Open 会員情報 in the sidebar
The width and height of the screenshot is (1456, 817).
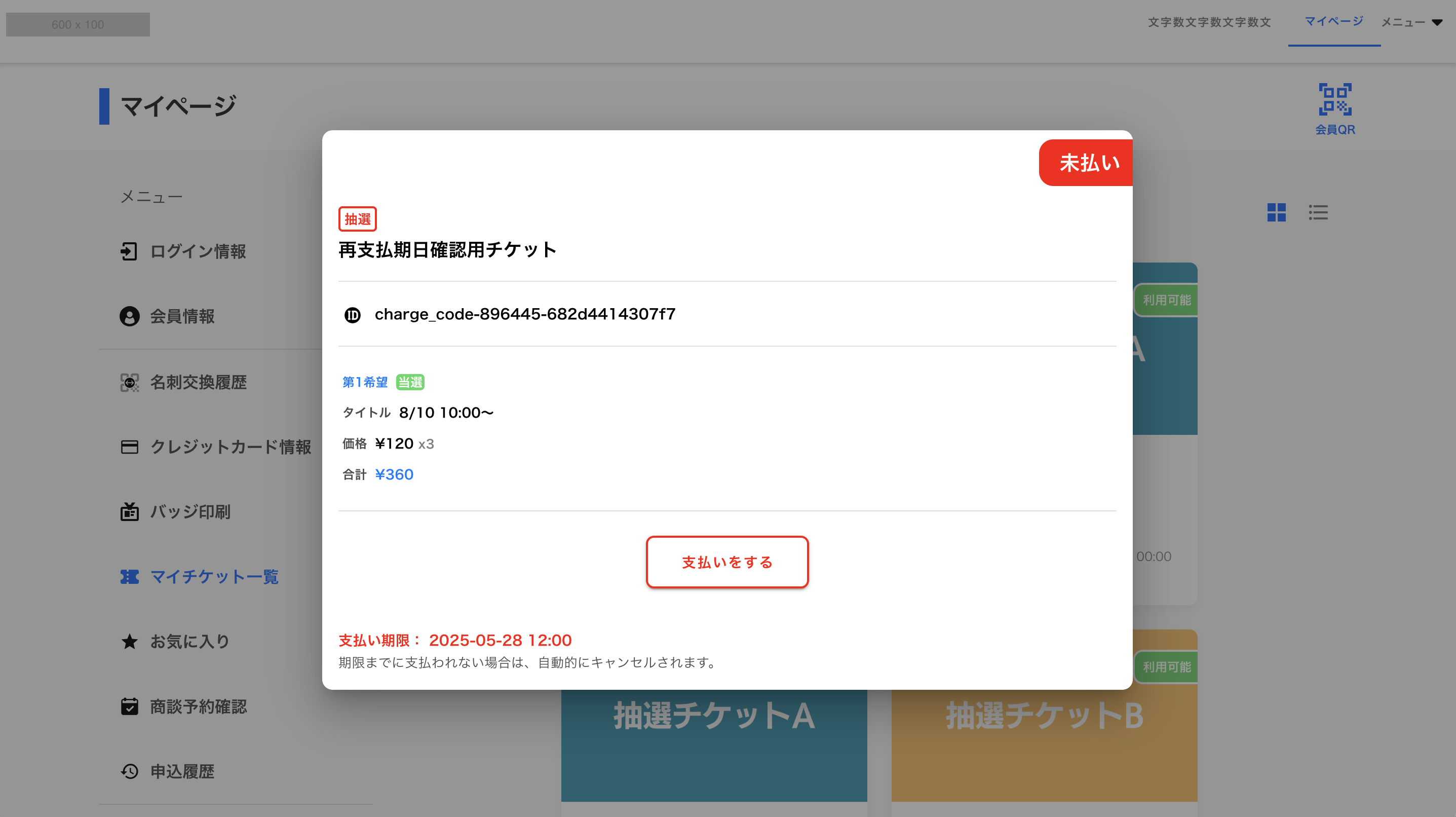coord(182,316)
